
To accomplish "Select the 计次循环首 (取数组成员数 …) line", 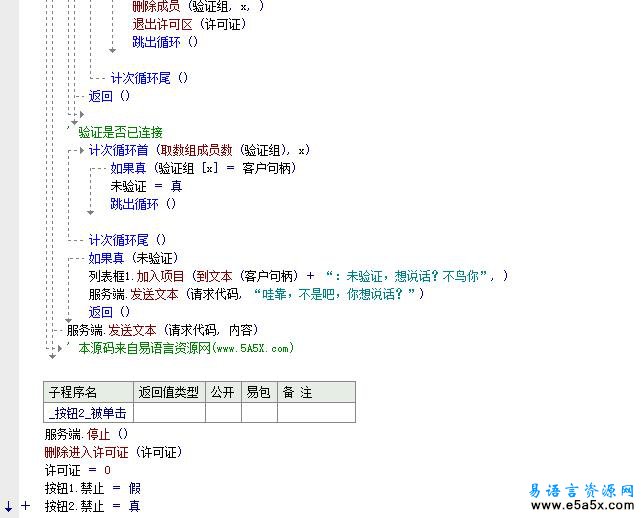I will (199, 151).
